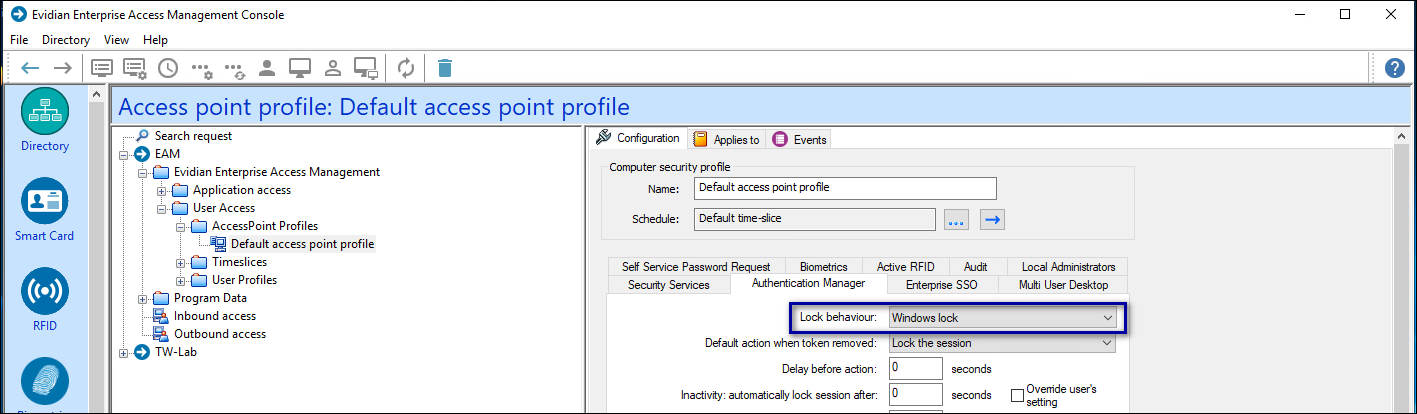The height and width of the screenshot is (414, 1417).
Task: Open the Smart Card sidebar panel
Action: (x=45, y=210)
